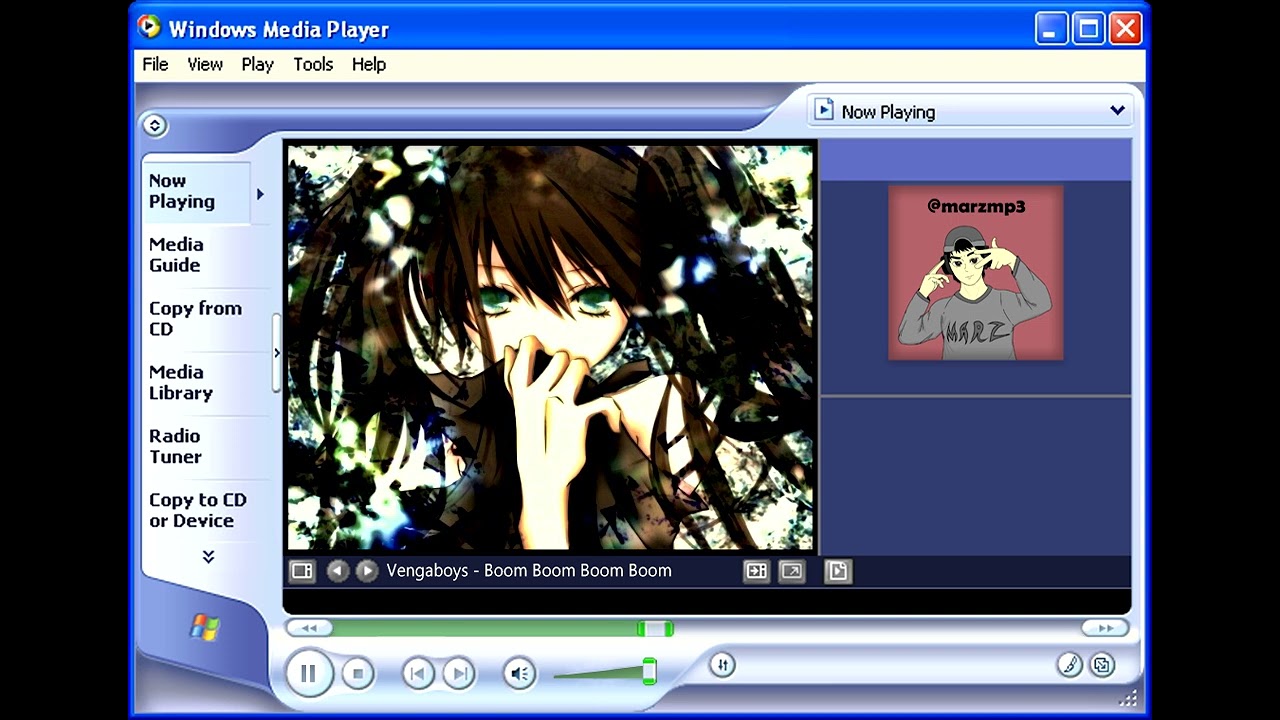The height and width of the screenshot is (720, 1280).
Task: Click the Windows Media Player title icon
Action: pyautogui.click(x=150, y=27)
